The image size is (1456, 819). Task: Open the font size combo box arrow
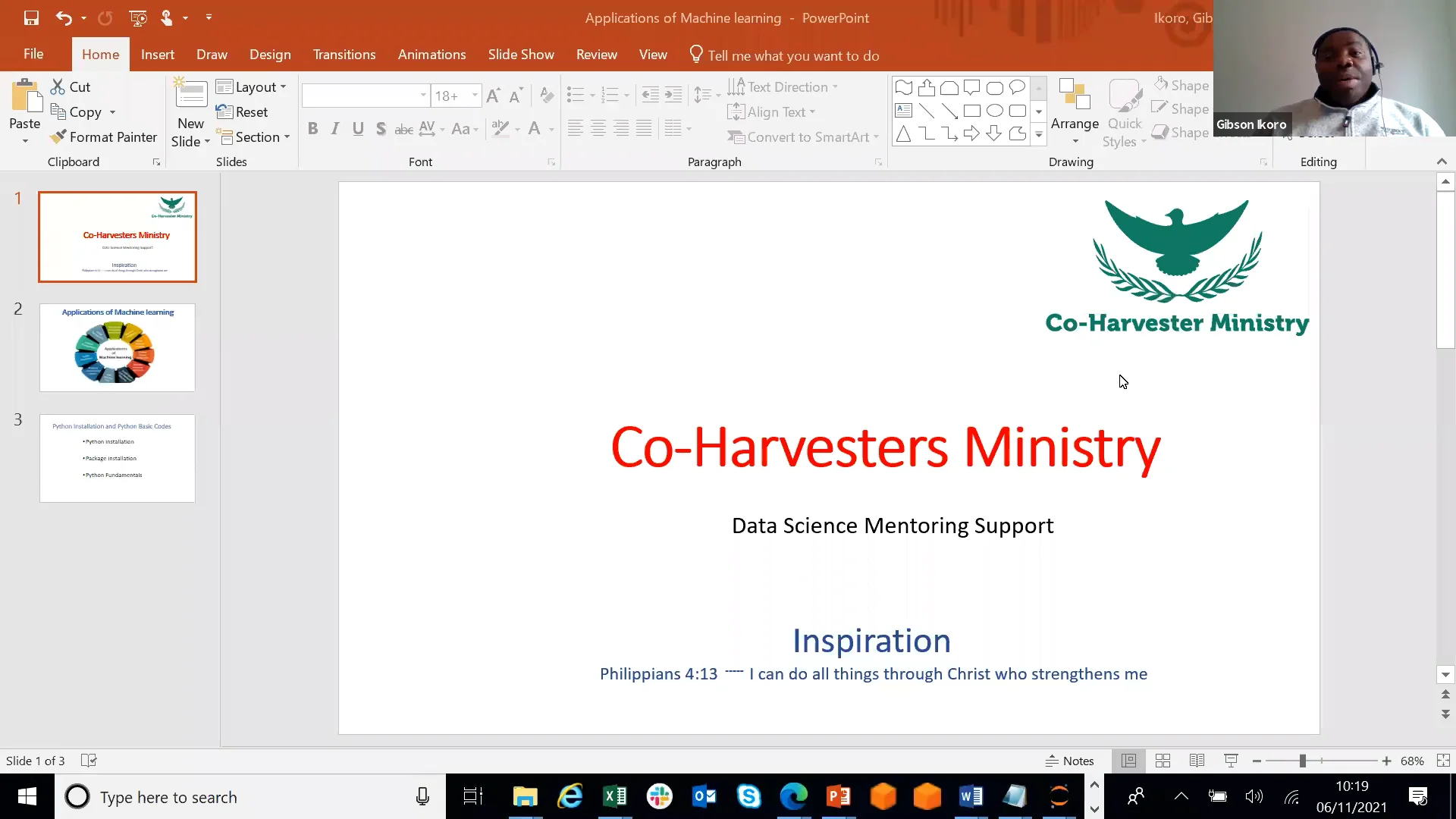point(475,96)
